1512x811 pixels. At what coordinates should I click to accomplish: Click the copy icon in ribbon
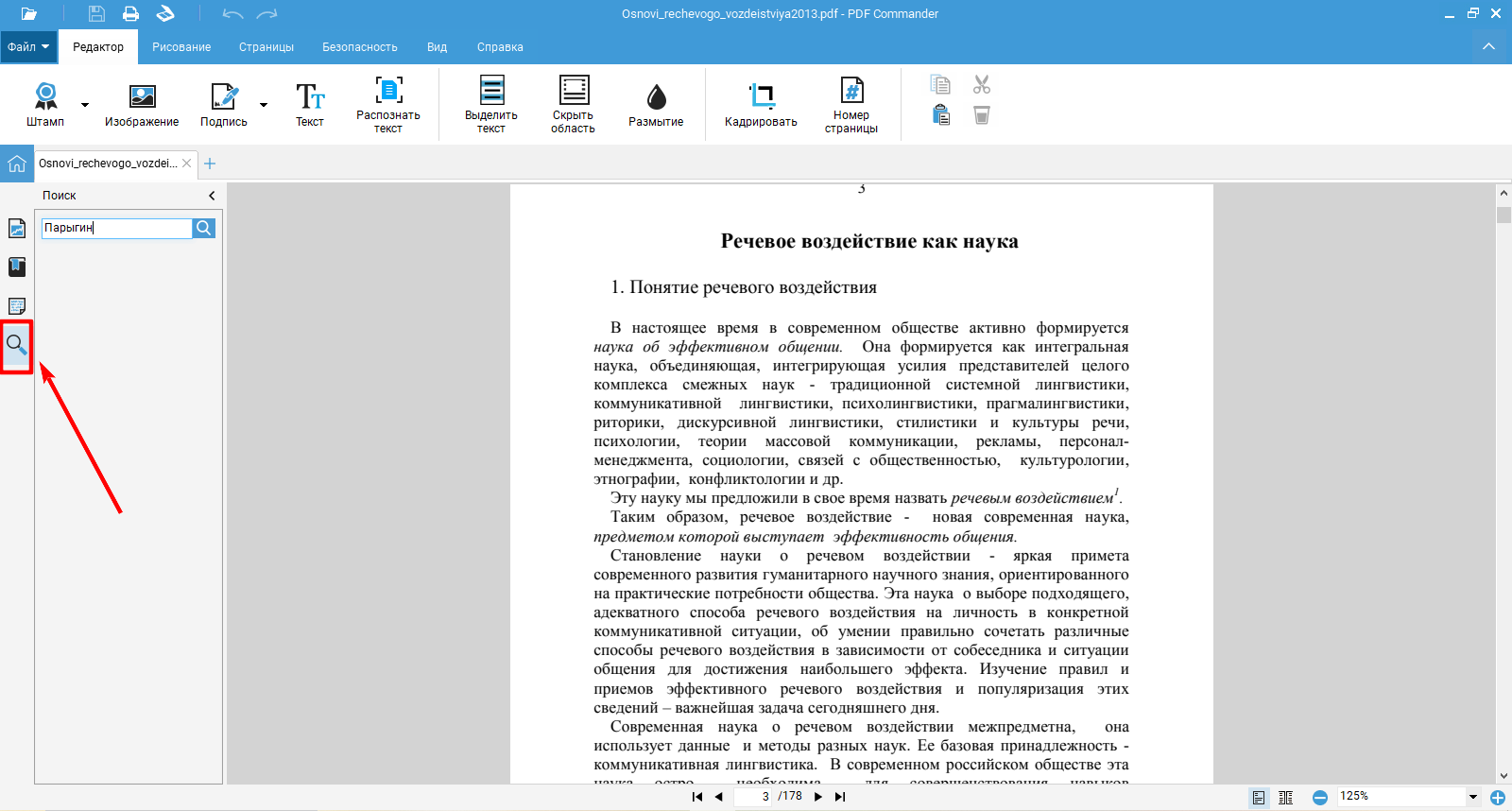pyautogui.click(x=940, y=85)
